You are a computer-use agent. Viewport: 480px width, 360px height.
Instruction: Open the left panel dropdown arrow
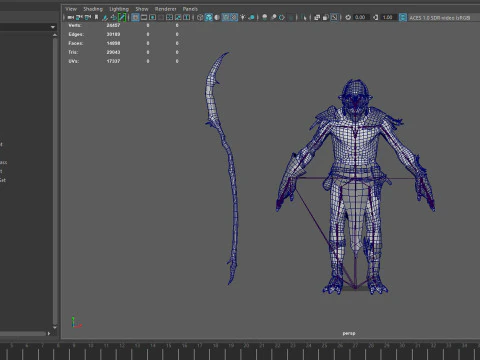click(53, 27)
